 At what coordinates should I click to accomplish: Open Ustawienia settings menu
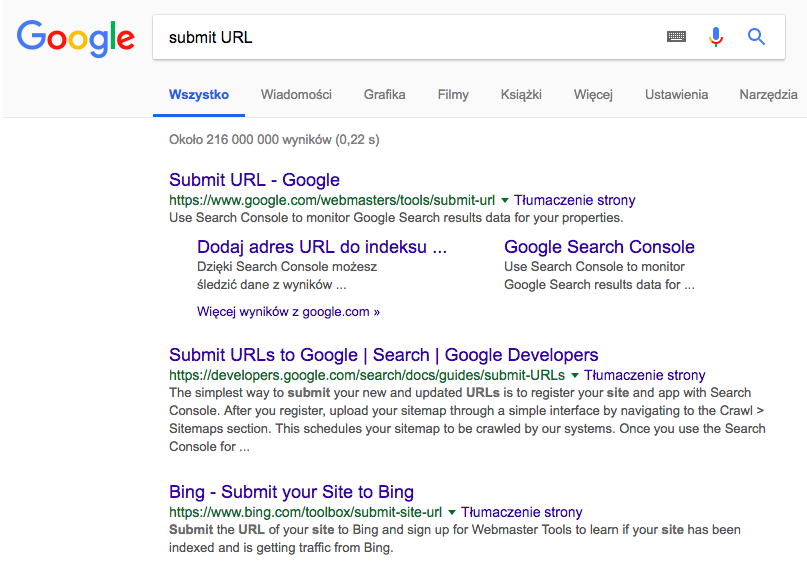pyautogui.click(x=676, y=95)
